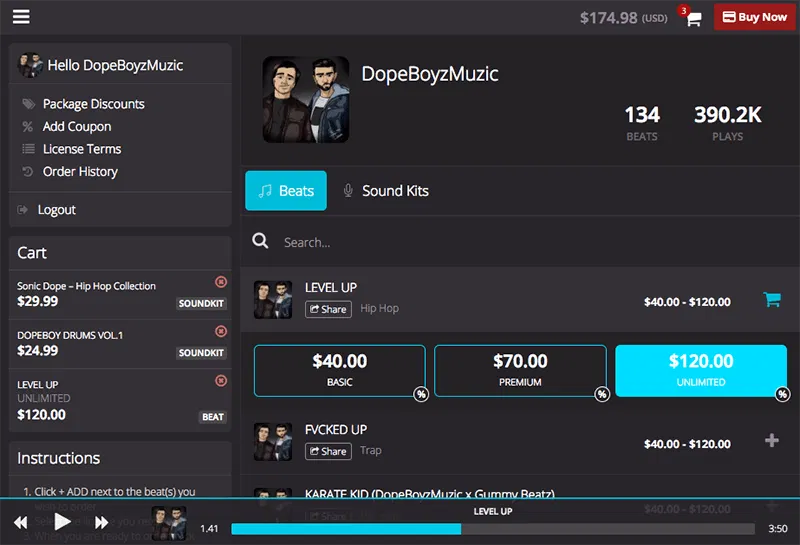Seek in the LEVEL UP progress bar
Viewport: 800px width, 545px height.
pos(493,529)
